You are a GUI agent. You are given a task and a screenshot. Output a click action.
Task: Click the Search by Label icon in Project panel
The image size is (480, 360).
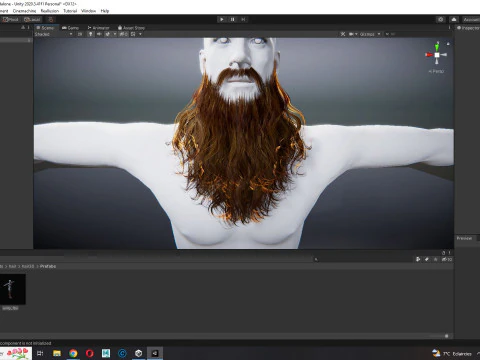coord(427,259)
